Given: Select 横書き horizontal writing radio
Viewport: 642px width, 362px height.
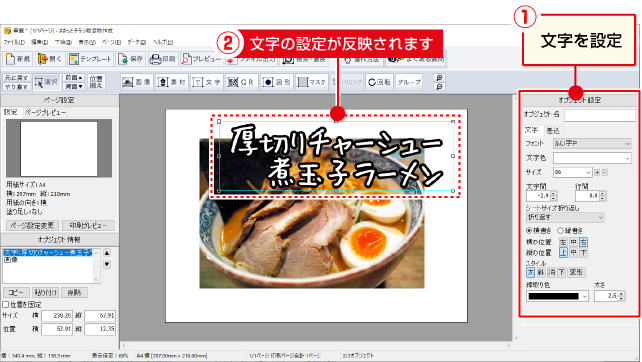Looking at the screenshot, I should pos(529,231).
